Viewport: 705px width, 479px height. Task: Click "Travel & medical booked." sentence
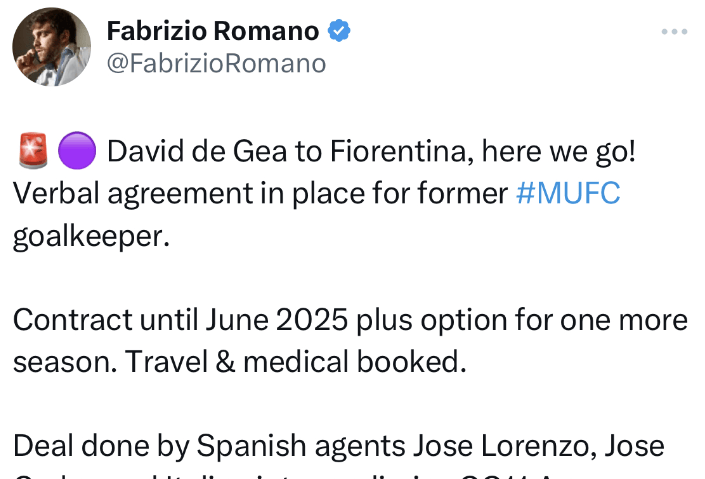point(295,362)
